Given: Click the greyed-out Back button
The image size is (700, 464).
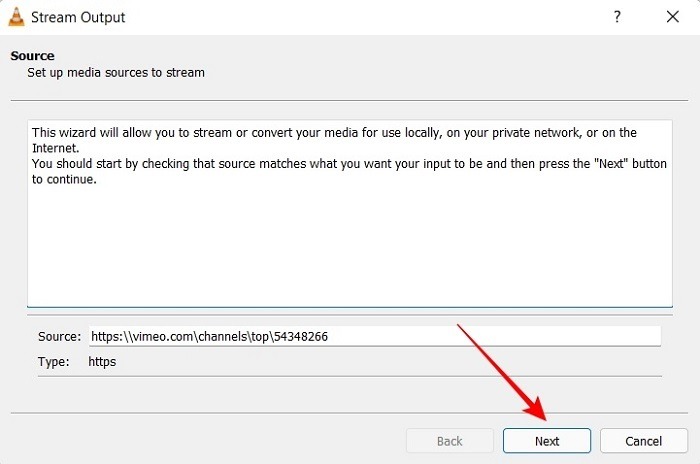Looking at the screenshot, I should click(x=450, y=441).
